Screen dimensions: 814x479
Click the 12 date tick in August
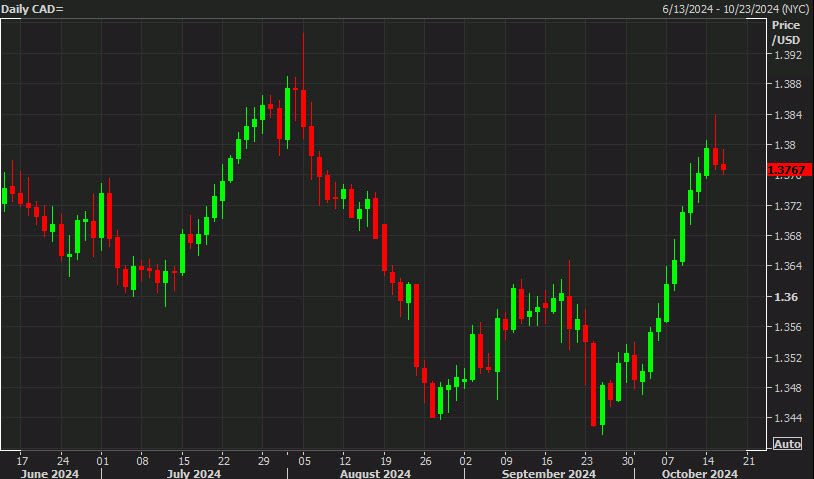[x=345, y=461]
